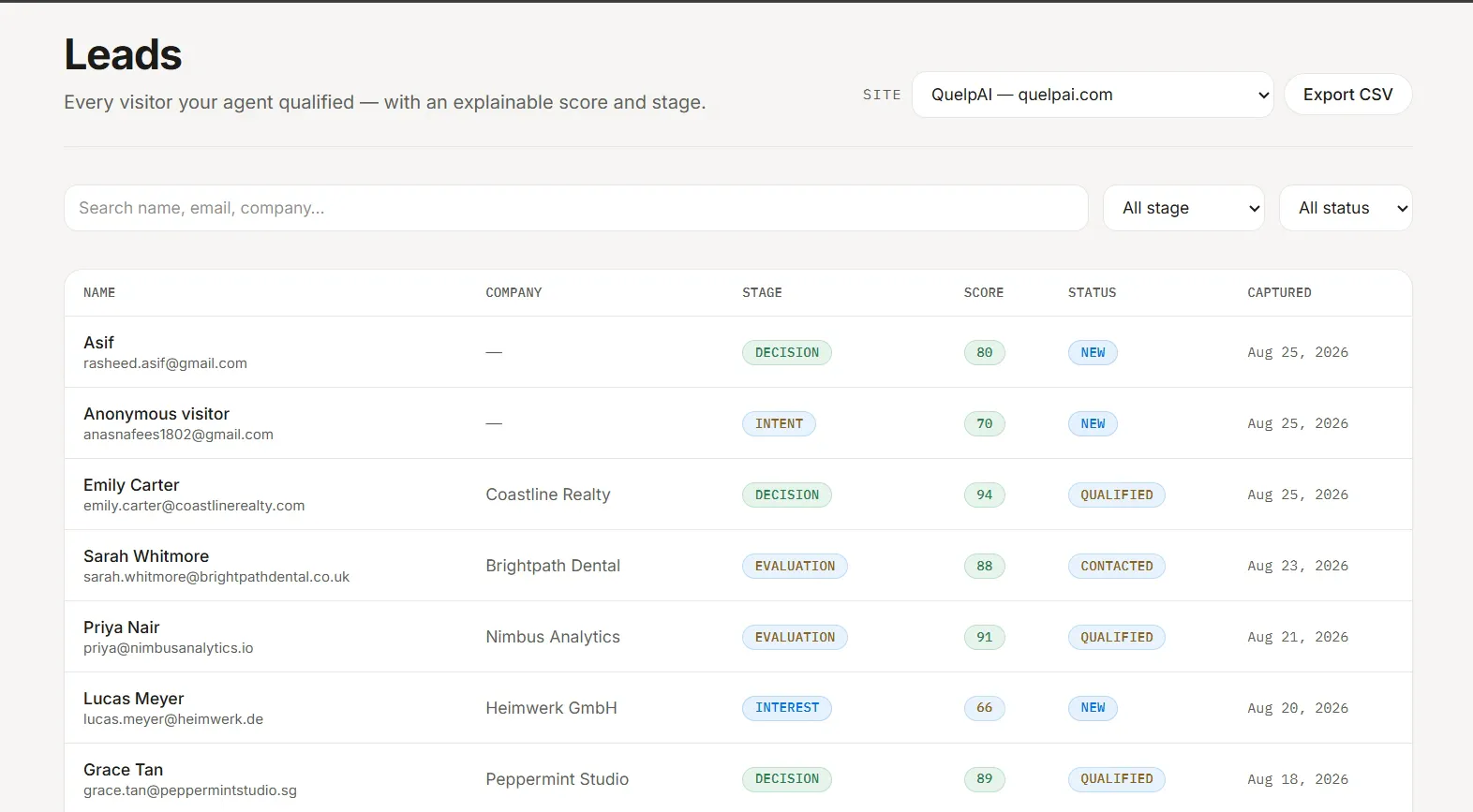Expand the All stage filter dropdown
Viewport: 1473px width, 812px height.
[1183, 208]
